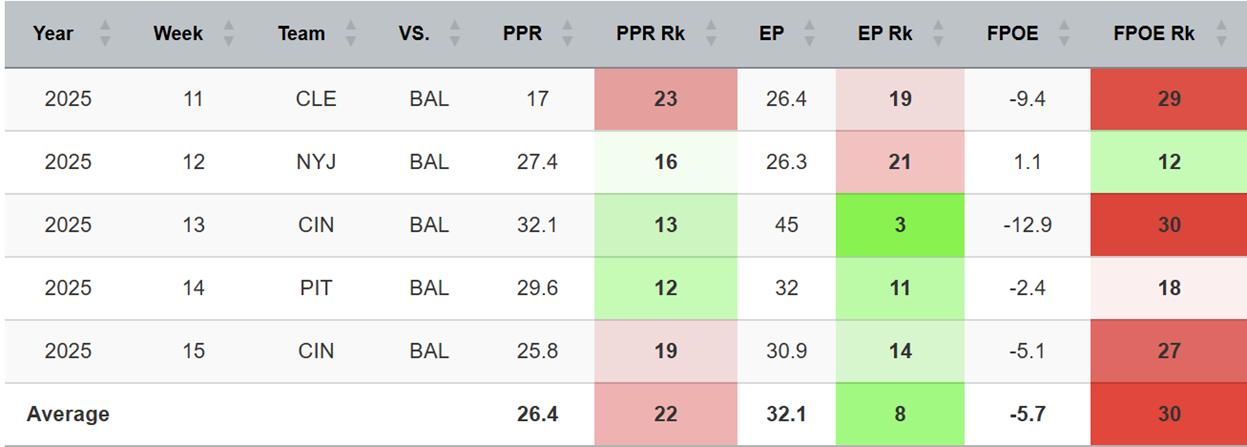The image size is (1247, 447).
Task: Click the Average row label
Action: [68, 414]
